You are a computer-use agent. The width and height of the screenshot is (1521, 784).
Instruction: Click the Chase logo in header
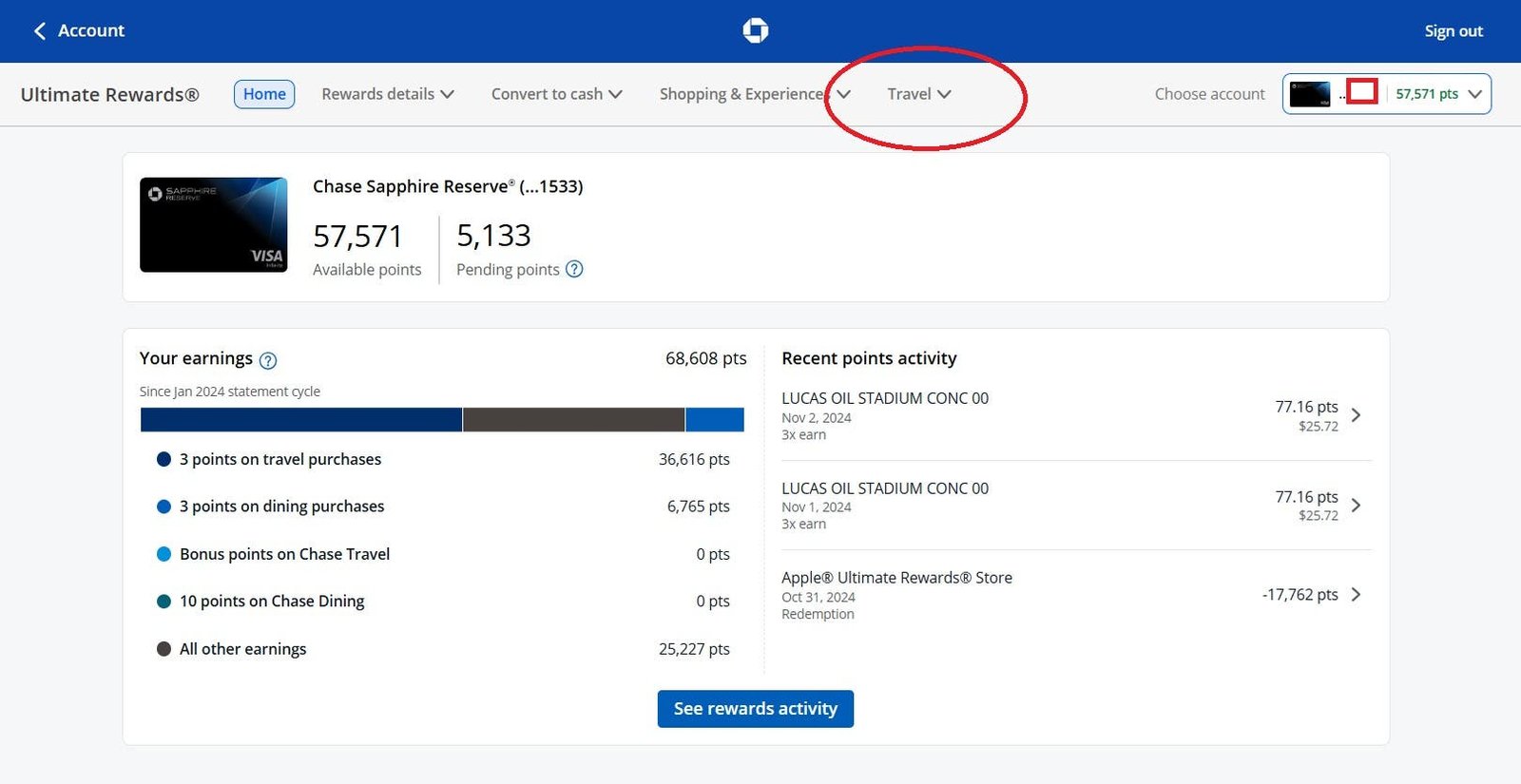pos(756,30)
